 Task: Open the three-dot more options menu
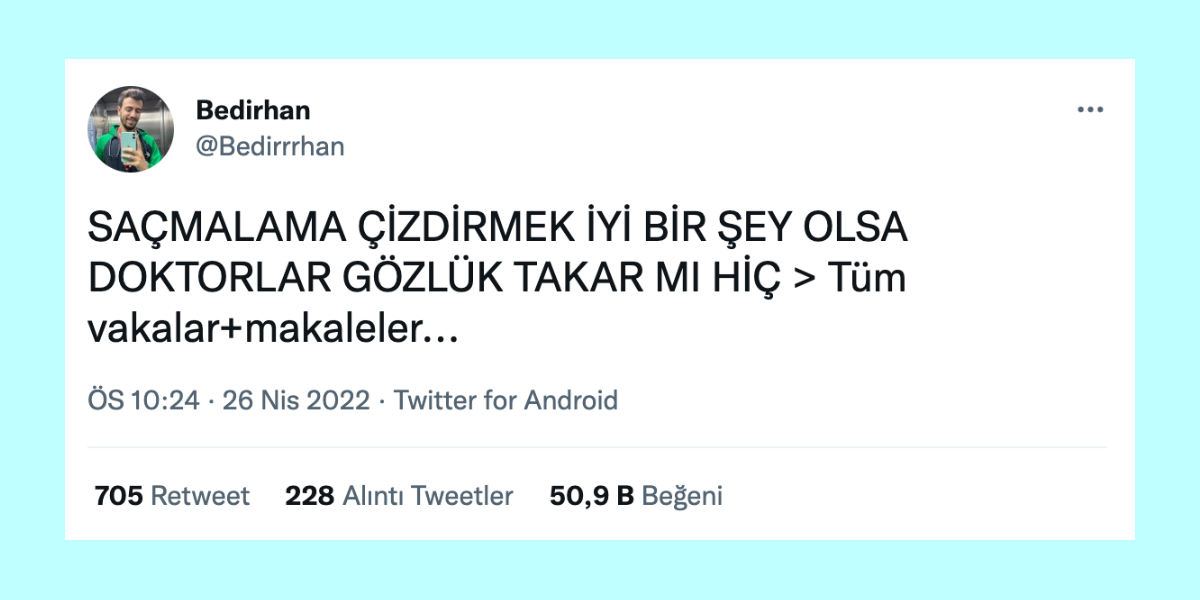click(1089, 110)
